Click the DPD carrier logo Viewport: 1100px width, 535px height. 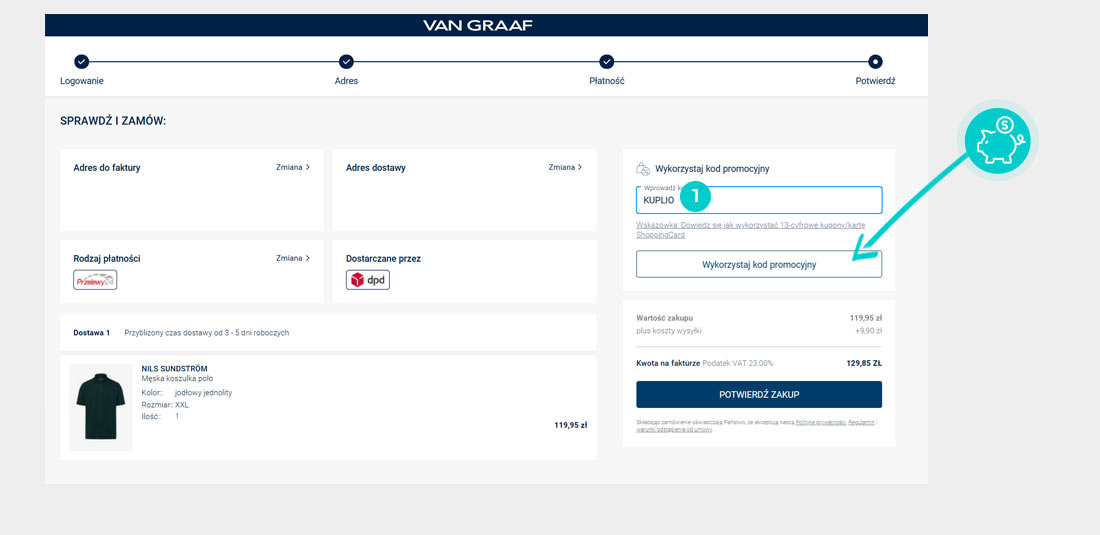tap(367, 280)
